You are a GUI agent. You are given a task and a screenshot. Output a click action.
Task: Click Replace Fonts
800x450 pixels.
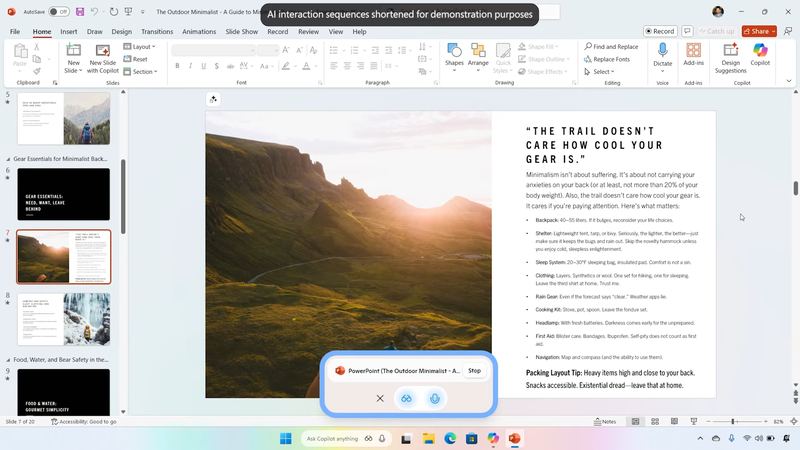[x=607, y=59]
